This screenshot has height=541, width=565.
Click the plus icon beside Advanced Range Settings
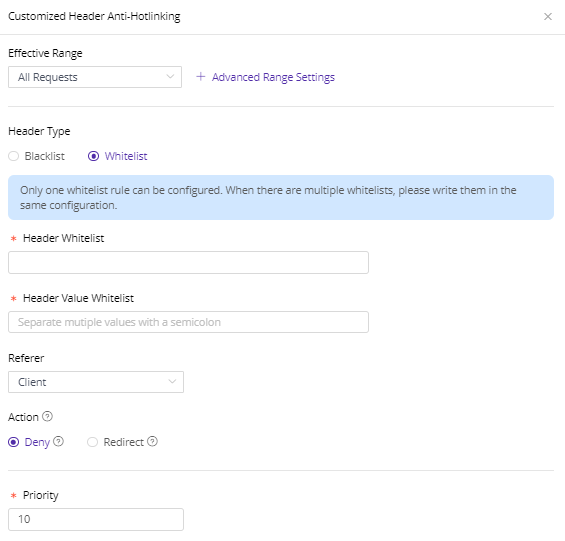coord(201,76)
